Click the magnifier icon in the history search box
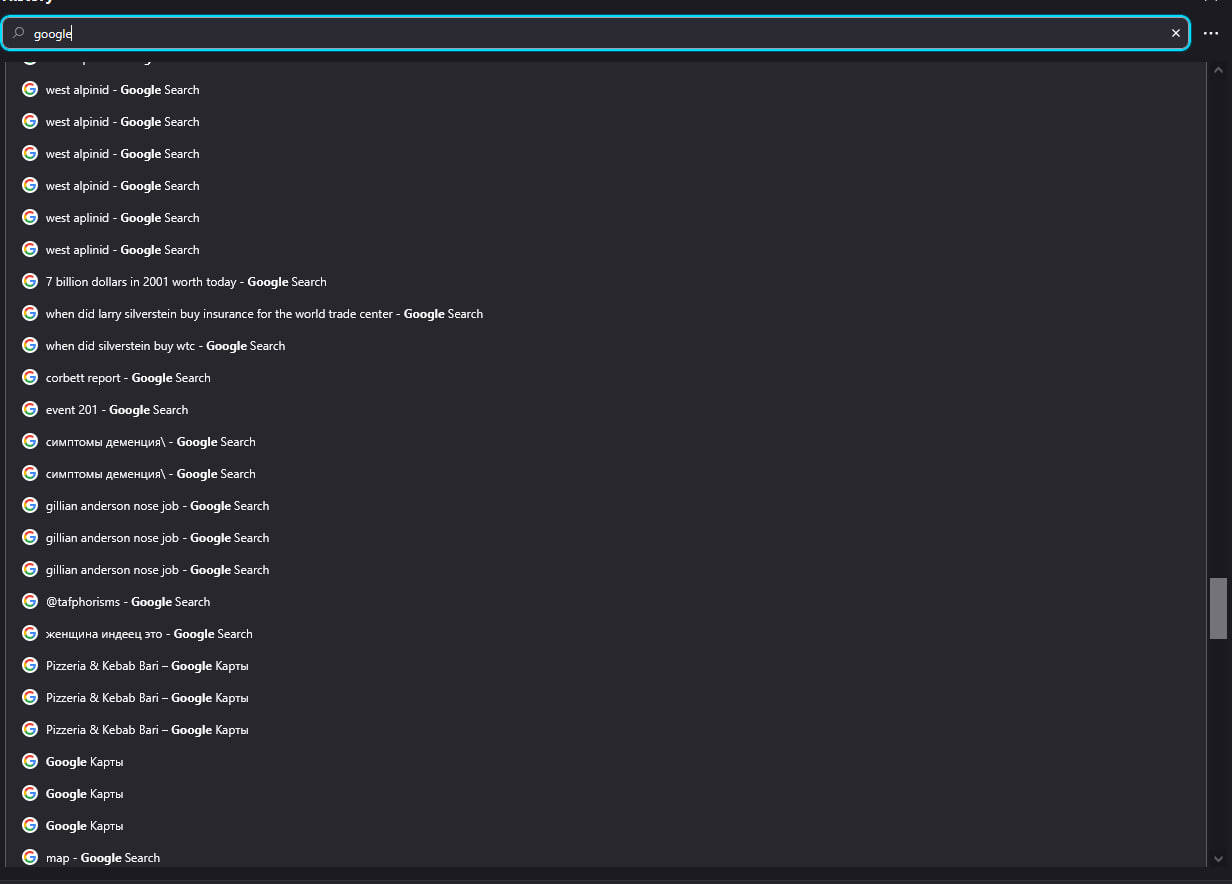This screenshot has height=884, width=1232. click(18, 33)
